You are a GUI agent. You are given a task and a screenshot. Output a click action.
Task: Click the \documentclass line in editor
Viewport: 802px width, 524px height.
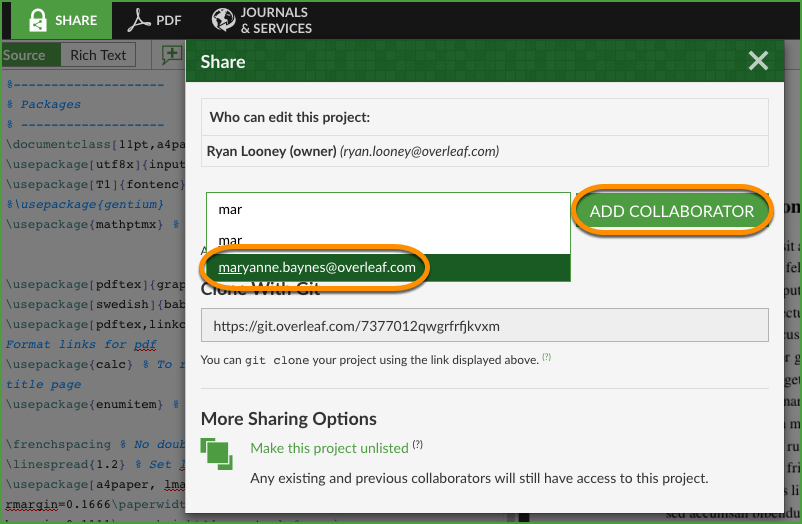pyautogui.click(x=95, y=144)
